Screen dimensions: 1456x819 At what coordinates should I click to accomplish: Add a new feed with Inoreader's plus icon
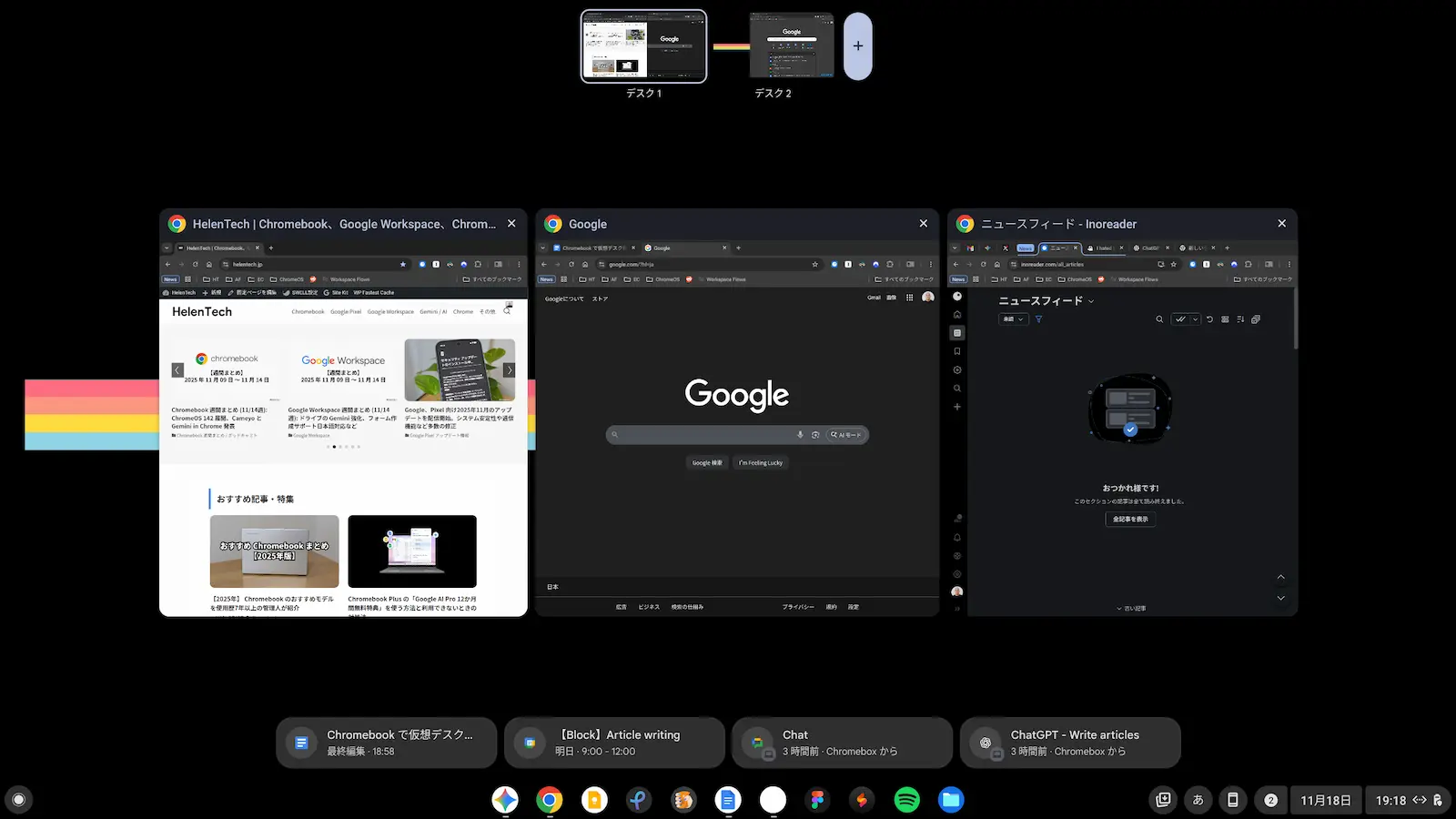(957, 406)
